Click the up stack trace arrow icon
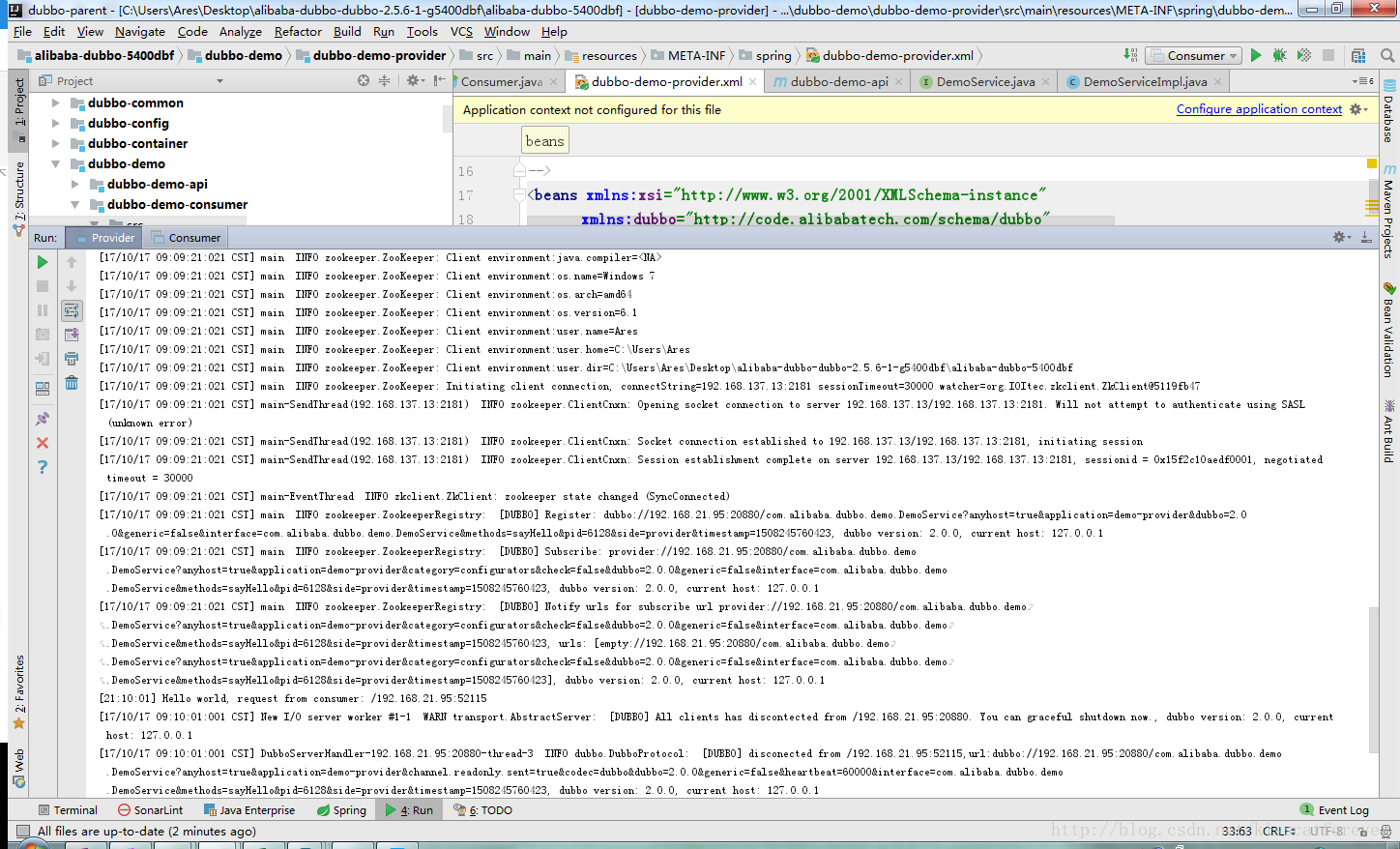1400x849 pixels. pyautogui.click(x=72, y=262)
